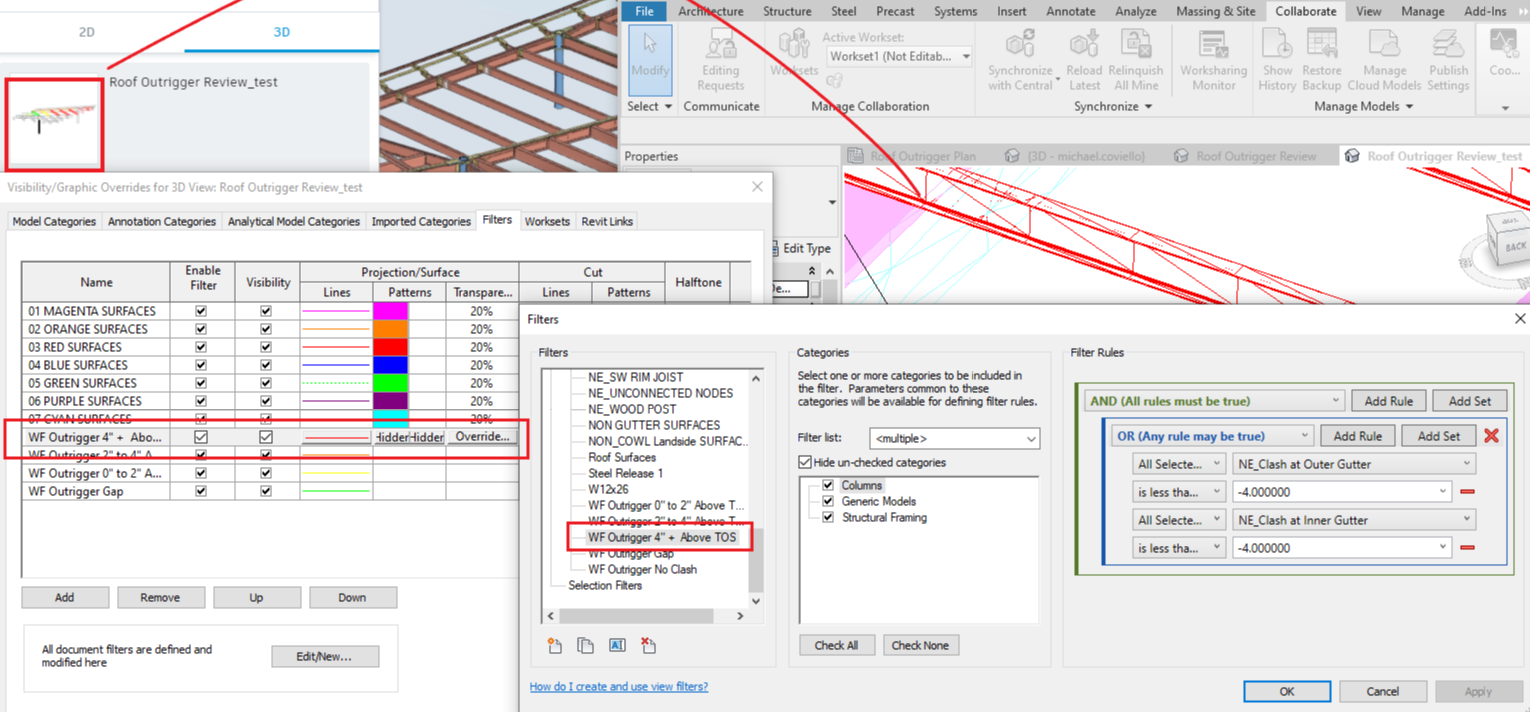Switch to the Worksets tab
The width and height of the screenshot is (1530, 712).
tap(547, 221)
